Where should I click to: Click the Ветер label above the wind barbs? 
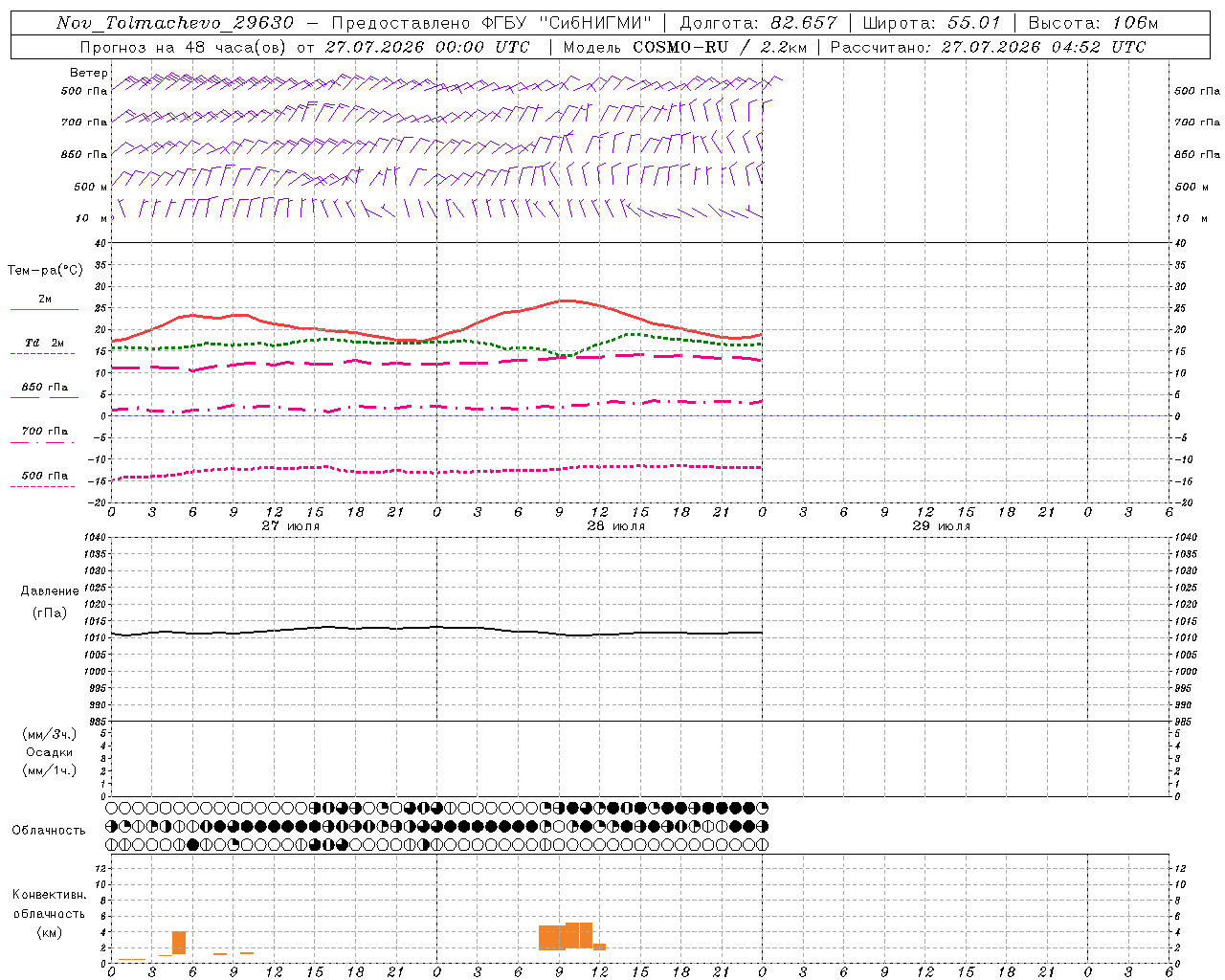point(89,73)
